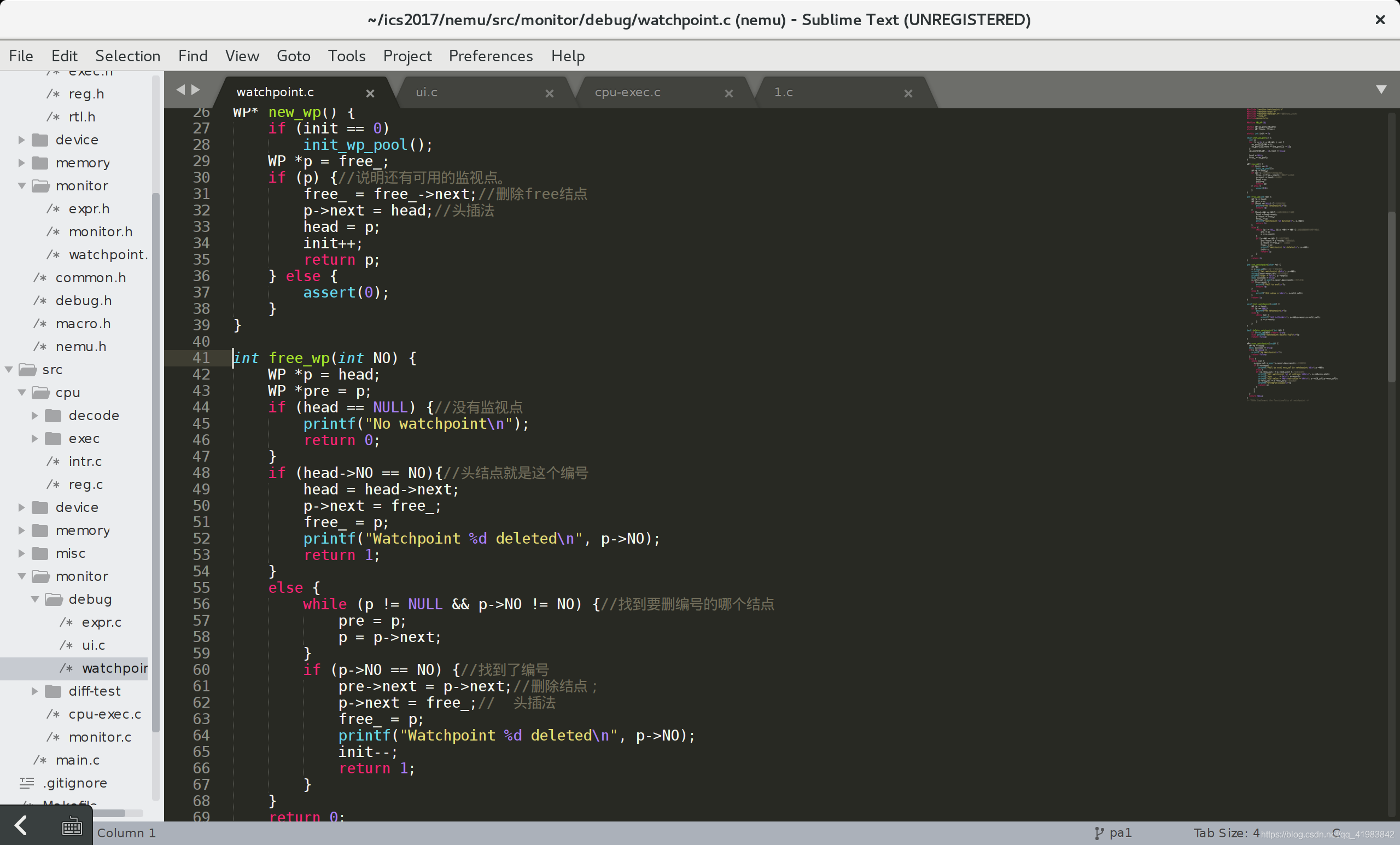Expand the first memory folder in sidebar

coord(21,163)
